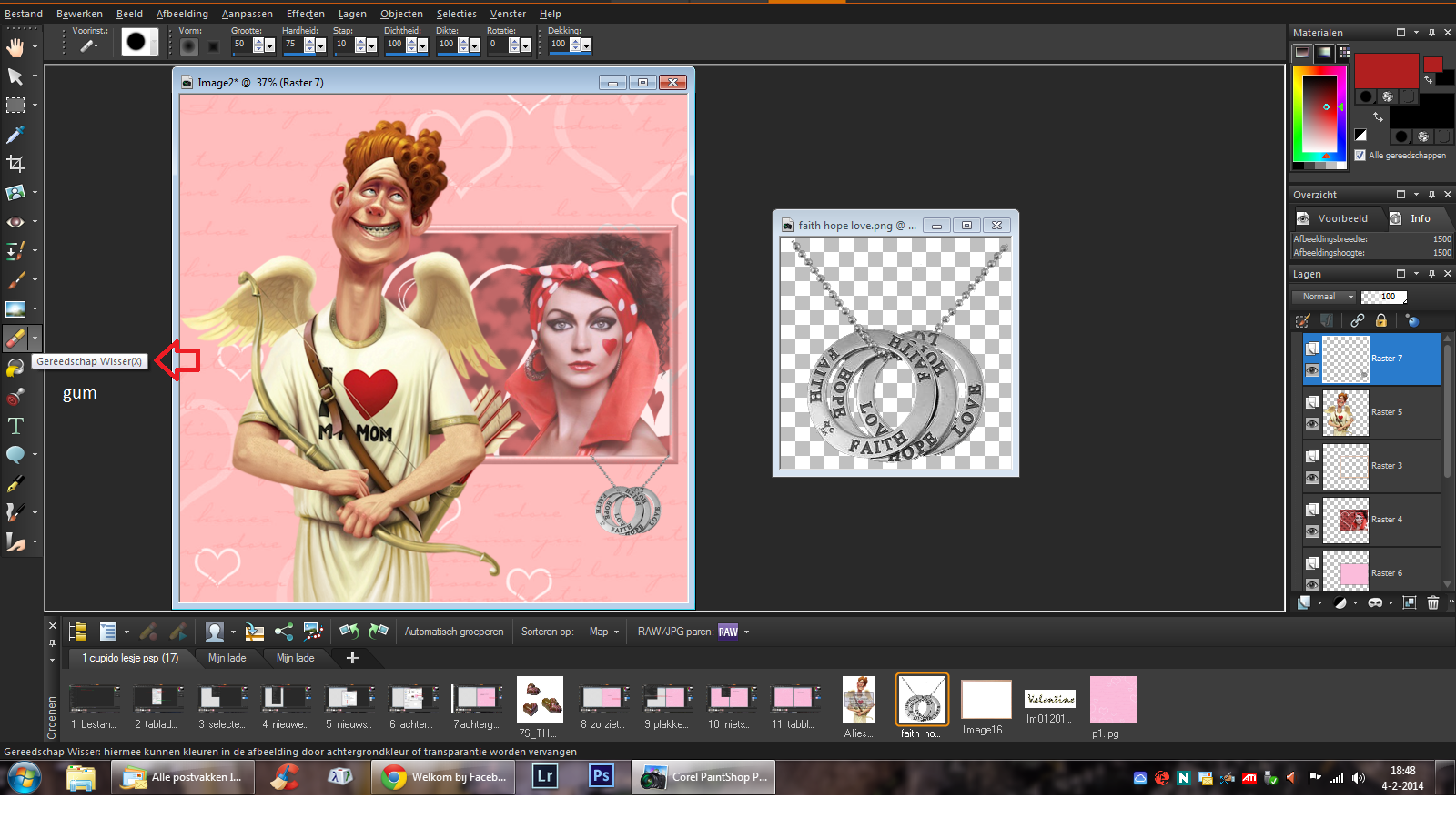Click the layer link chain icon
Viewport: 1456px width, 819px height.
1357,320
